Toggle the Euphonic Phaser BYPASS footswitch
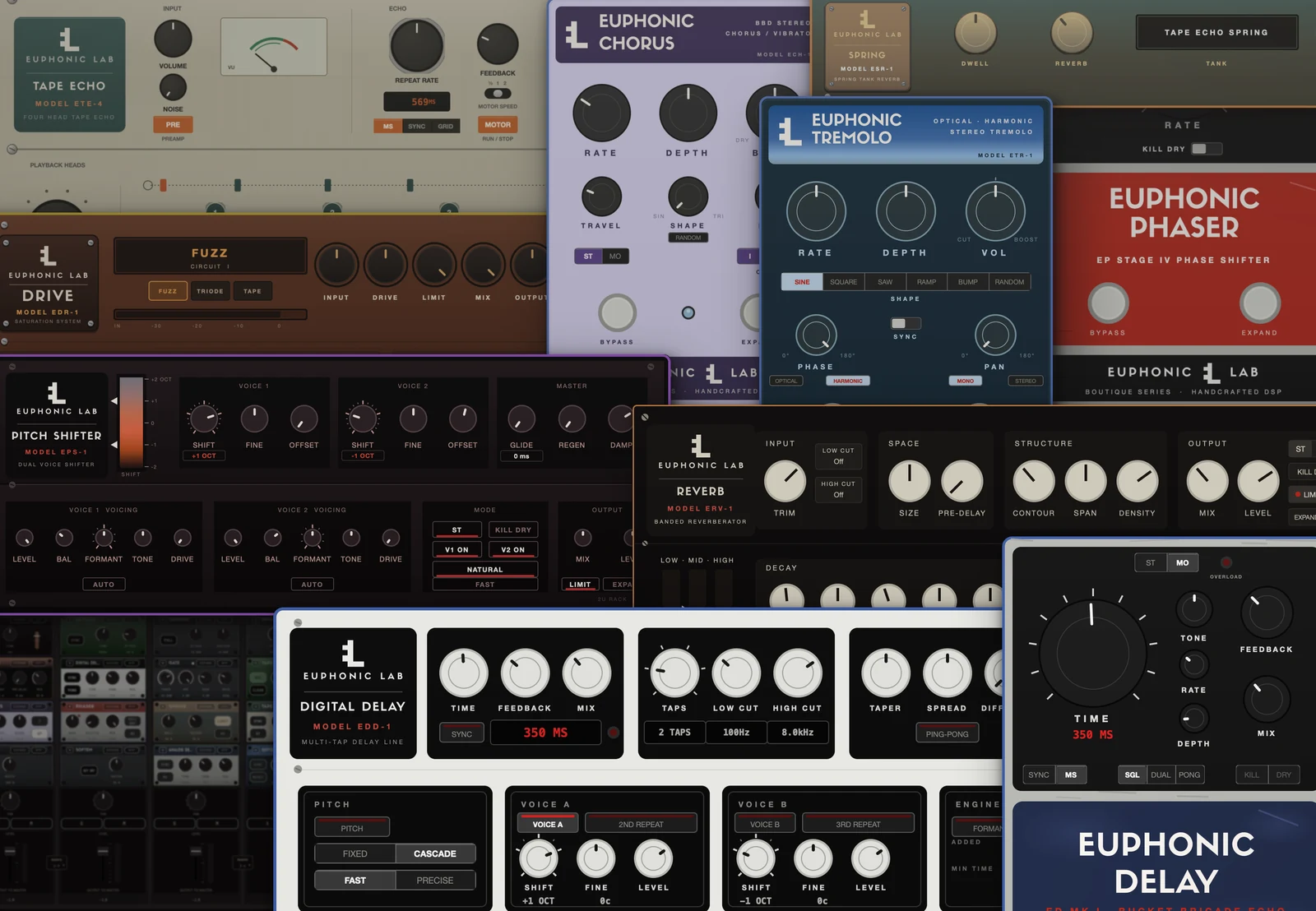The width and height of the screenshot is (1316, 911). tap(1108, 303)
